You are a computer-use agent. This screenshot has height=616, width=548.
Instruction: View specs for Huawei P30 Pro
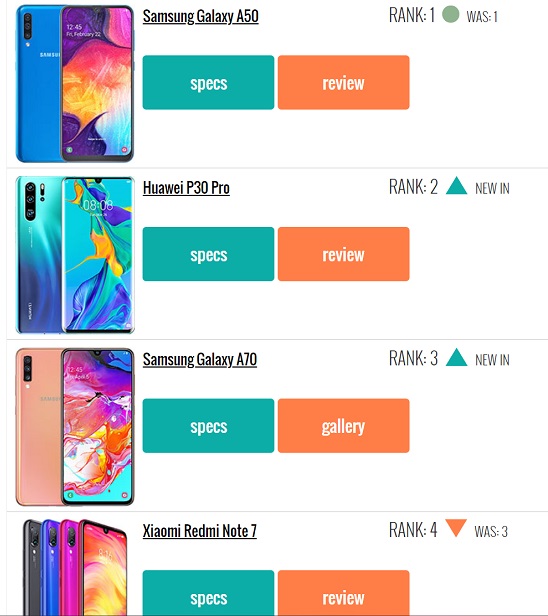click(208, 254)
